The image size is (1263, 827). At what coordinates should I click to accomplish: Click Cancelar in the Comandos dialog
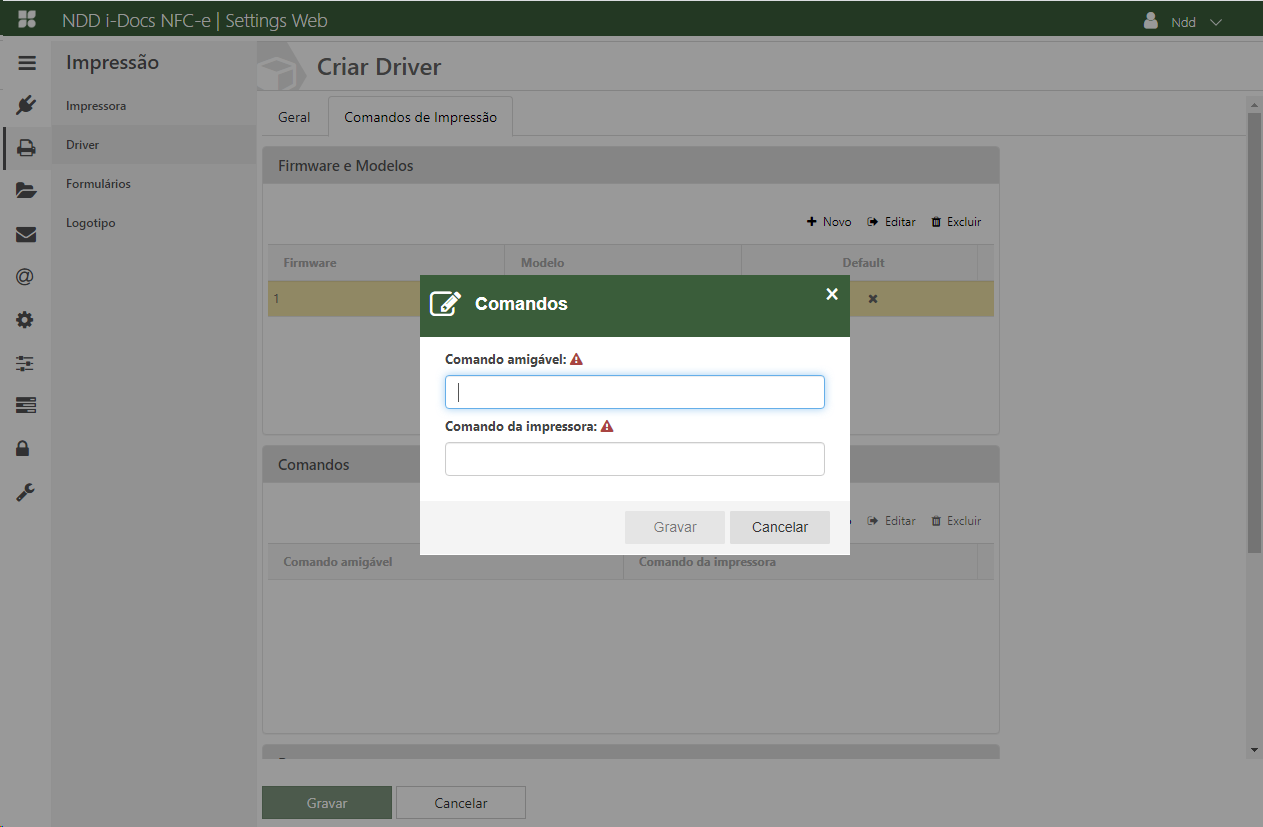pyautogui.click(x=779, y=527)
